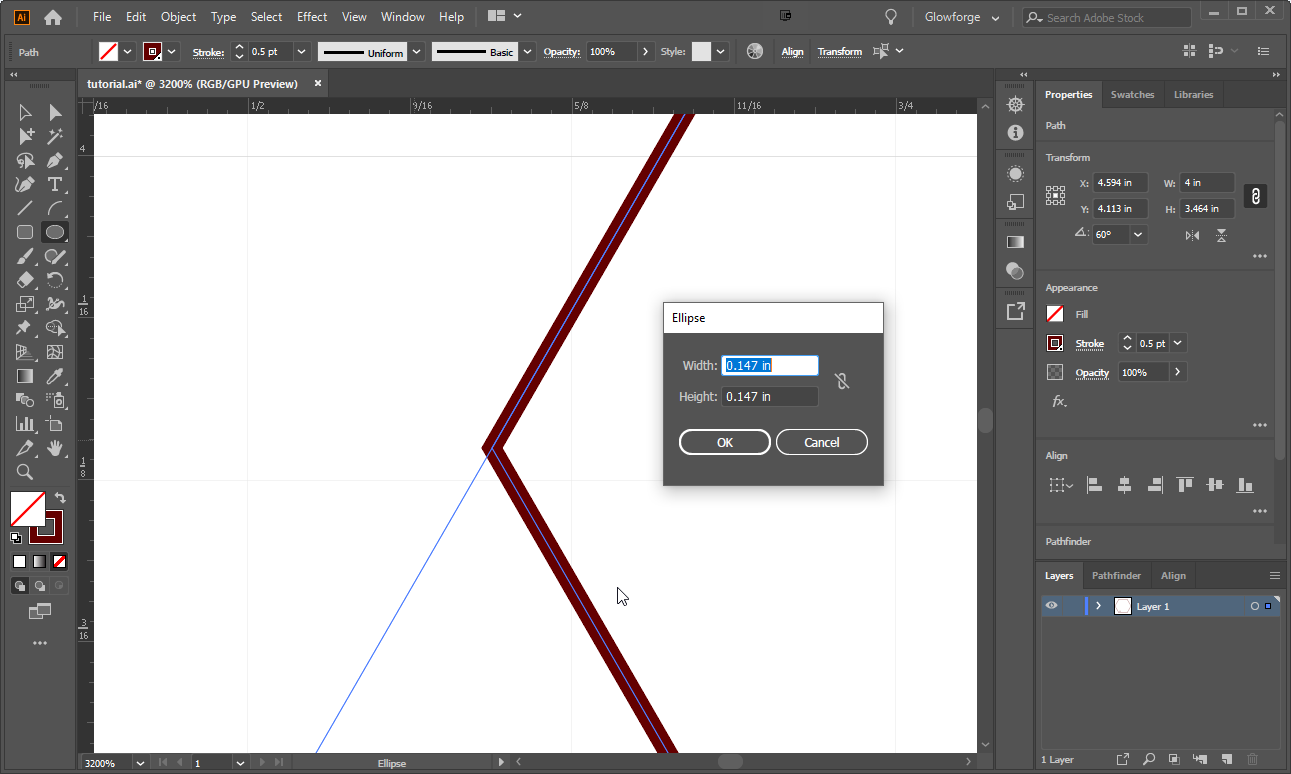The width and height of the screenshot is (1291, 774).
Task: Select the Rotate tool
Action: coord(55,278)
